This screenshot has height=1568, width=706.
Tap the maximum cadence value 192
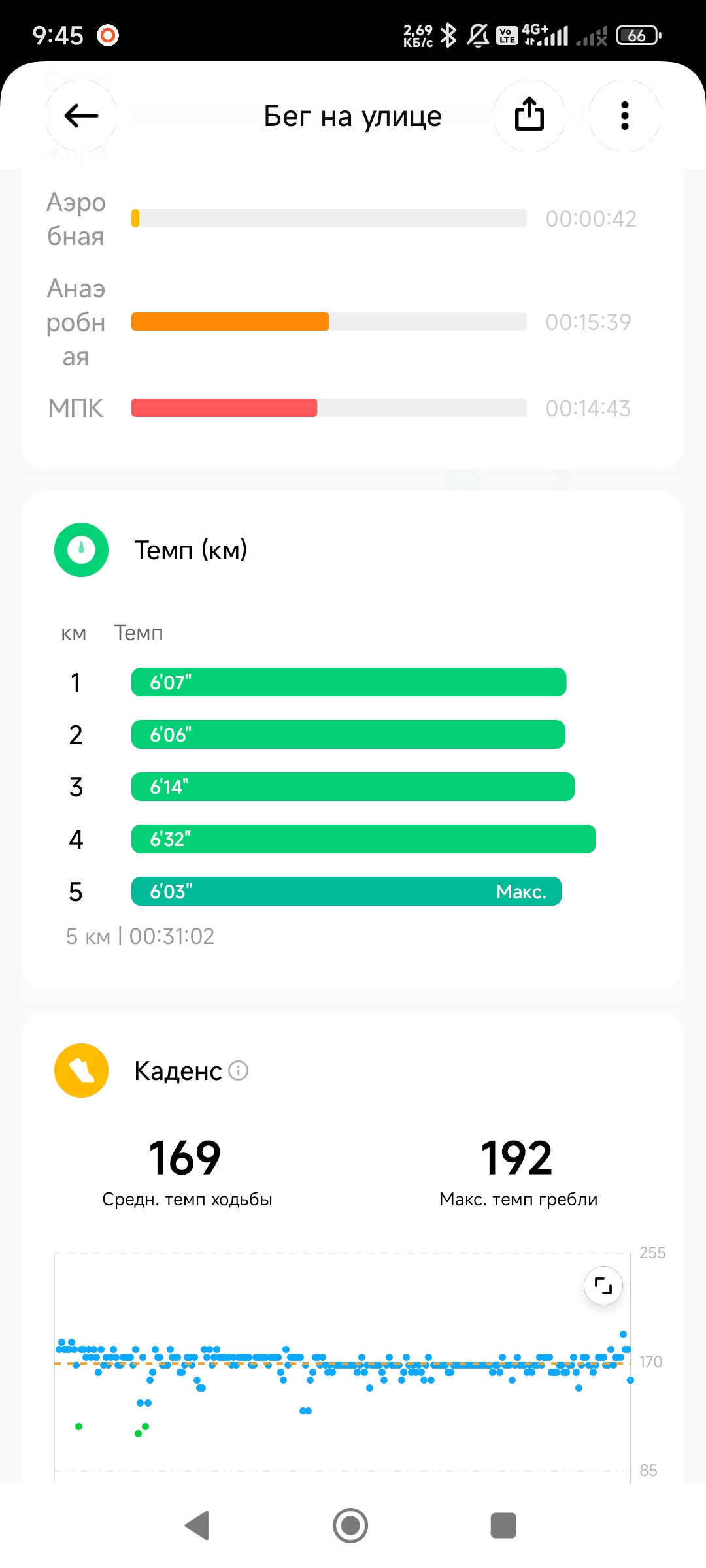(x=517, y=1158)
